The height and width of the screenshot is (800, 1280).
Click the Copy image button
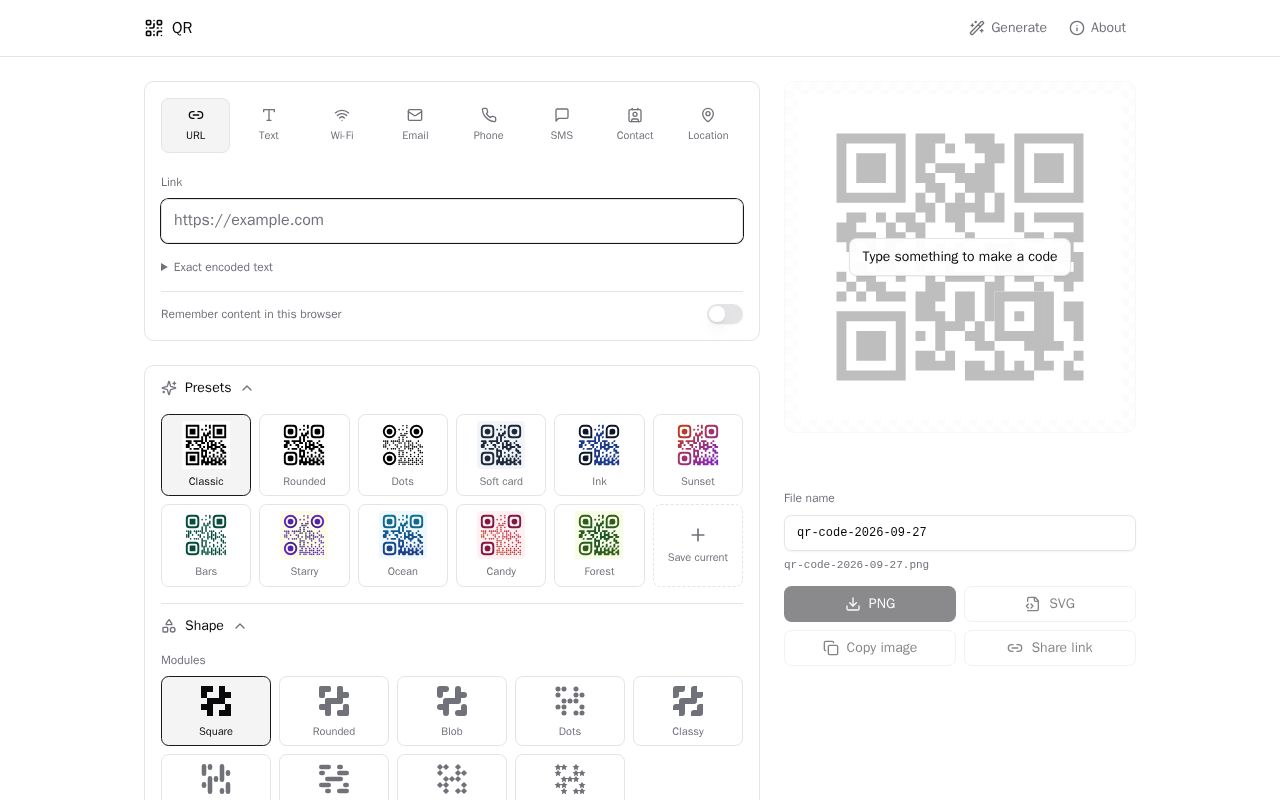pos(870,648)
